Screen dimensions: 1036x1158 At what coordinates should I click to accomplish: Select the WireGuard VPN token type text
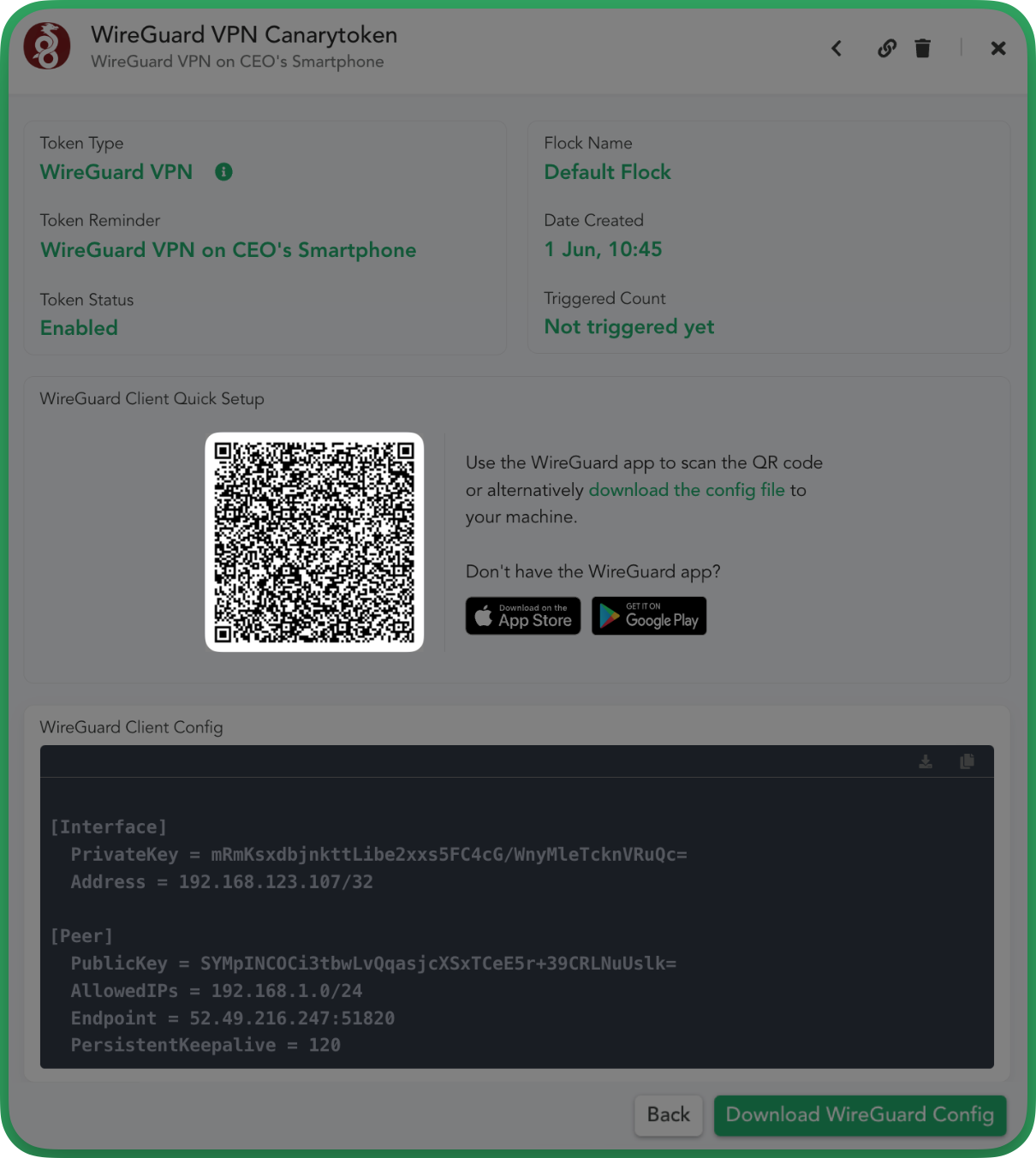point(116,172)
